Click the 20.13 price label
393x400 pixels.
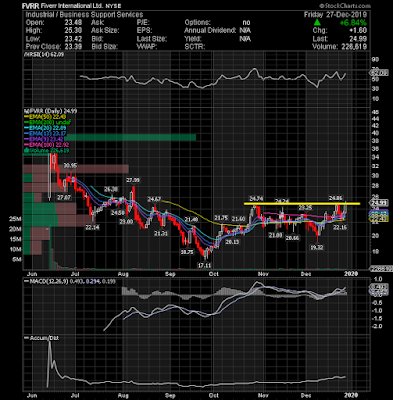tap(232, 242)
